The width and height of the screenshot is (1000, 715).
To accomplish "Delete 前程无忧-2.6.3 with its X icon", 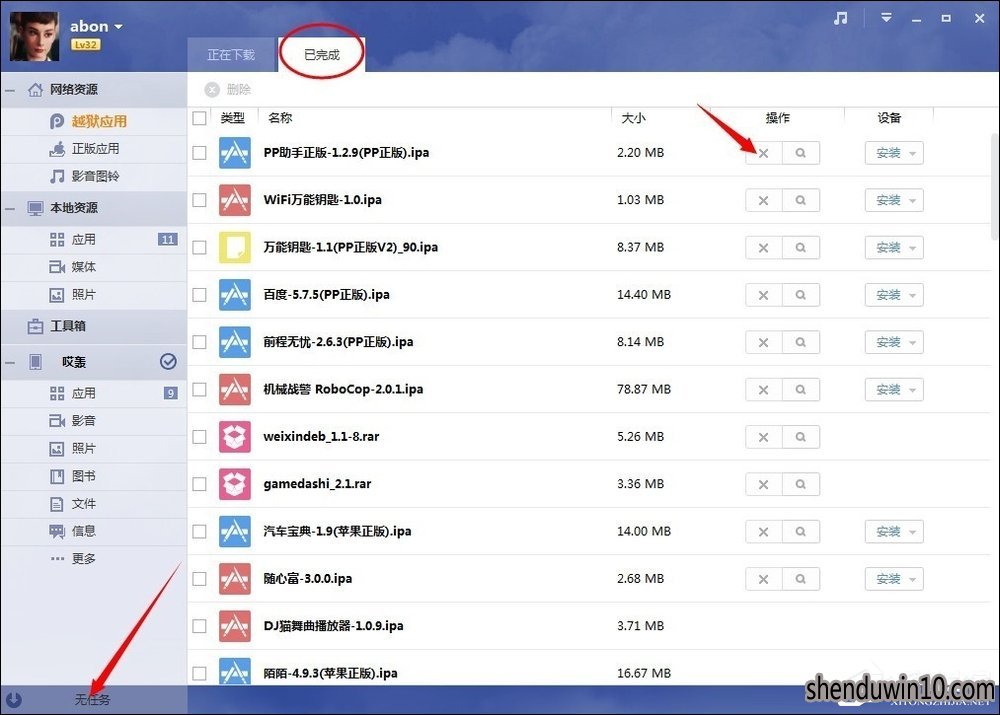I will 763,342.
